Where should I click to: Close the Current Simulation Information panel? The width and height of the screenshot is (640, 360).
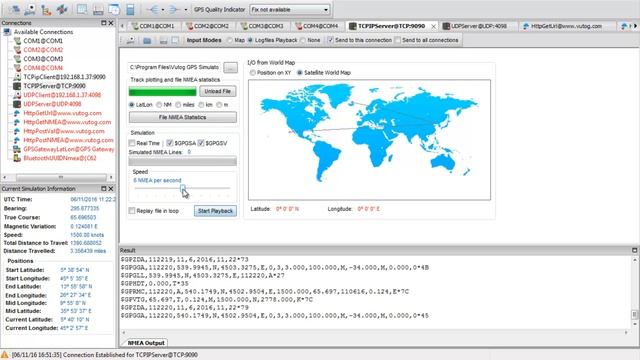pyautogui.click(x=111, y=189)
